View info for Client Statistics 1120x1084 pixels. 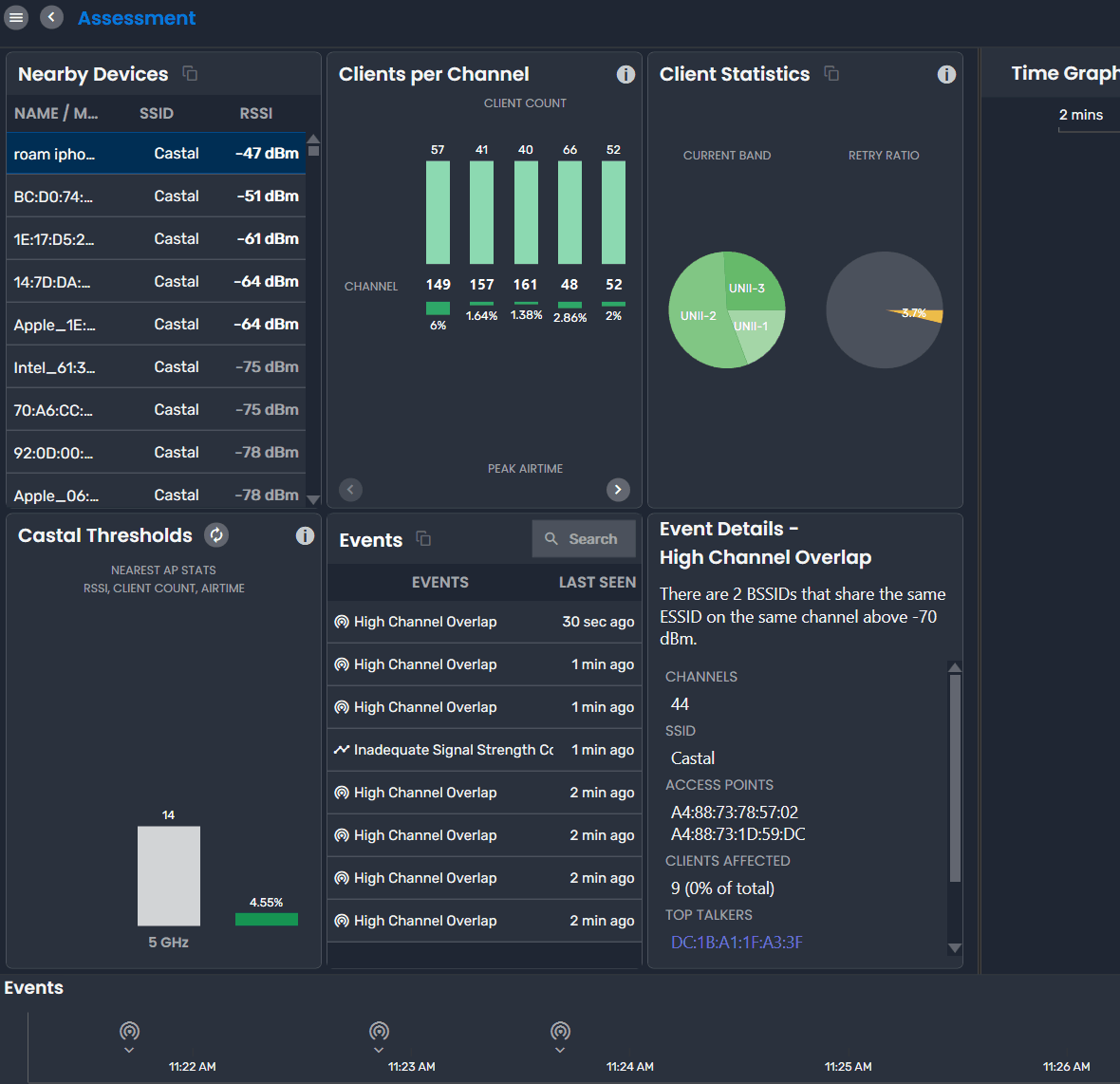[x=946, y=74]
